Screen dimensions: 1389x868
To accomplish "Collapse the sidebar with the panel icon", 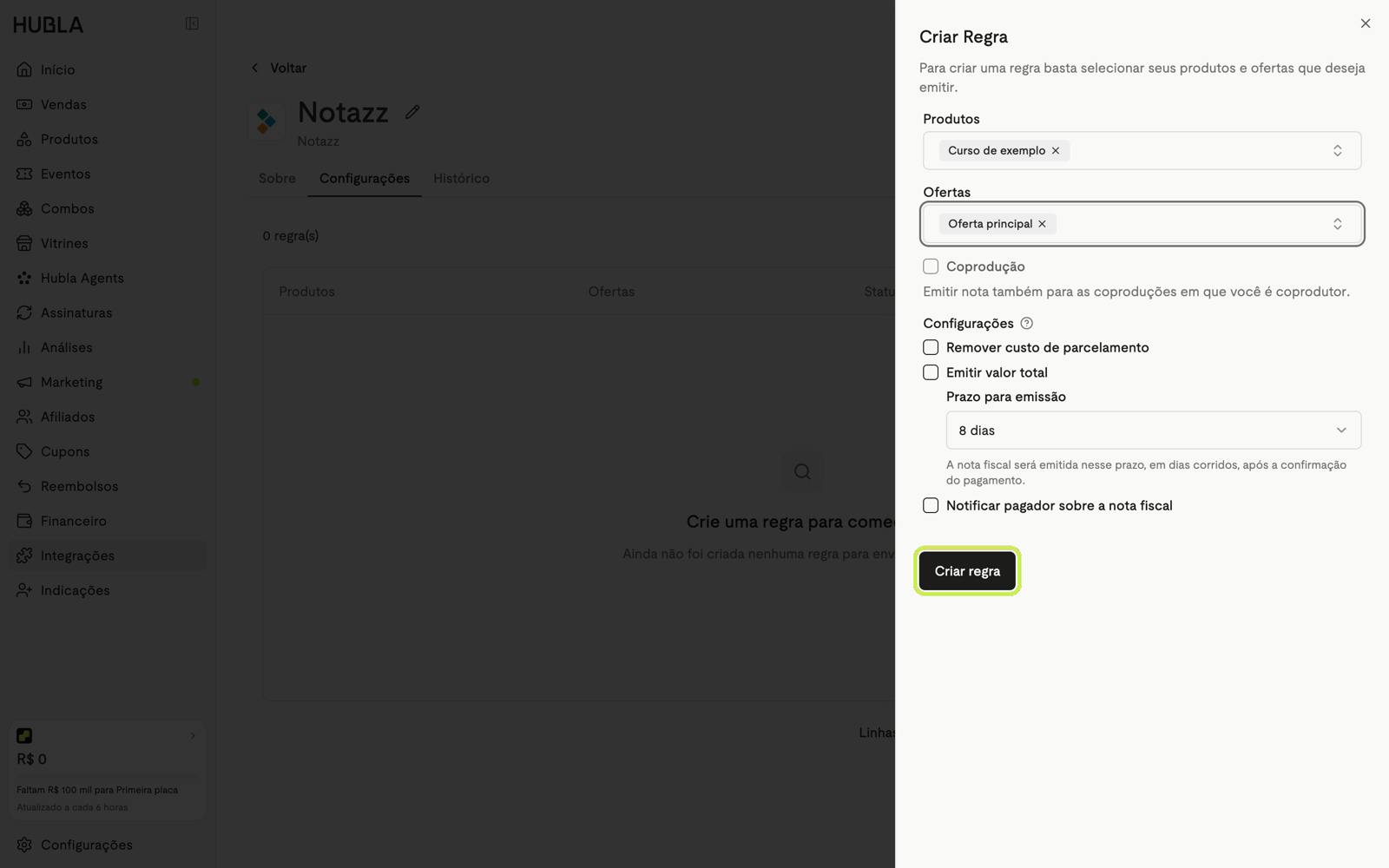I will click(192, 23).
